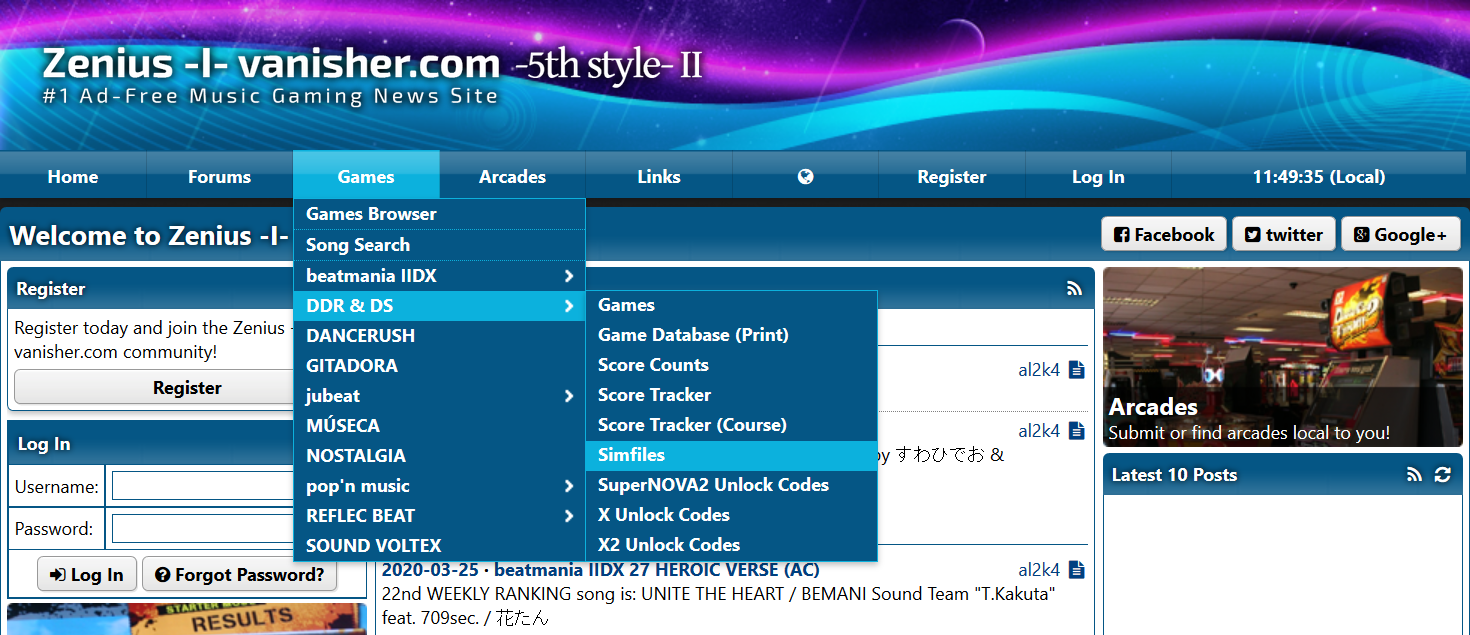Open document icon for the 2020-03-25 news post
The height and width of the screenshot is (635, 1470).
(x=1077, y=570)
